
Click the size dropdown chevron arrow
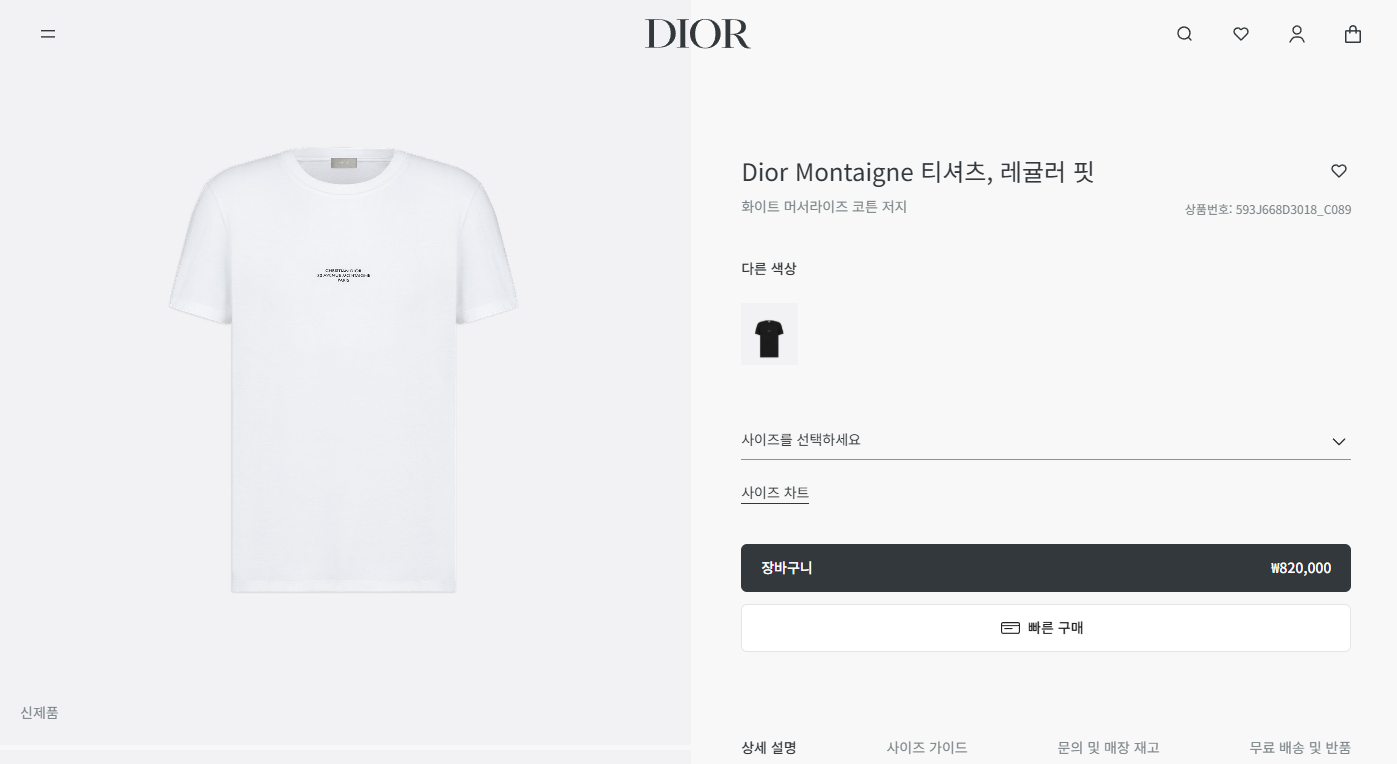click(x=1339, y=441)
